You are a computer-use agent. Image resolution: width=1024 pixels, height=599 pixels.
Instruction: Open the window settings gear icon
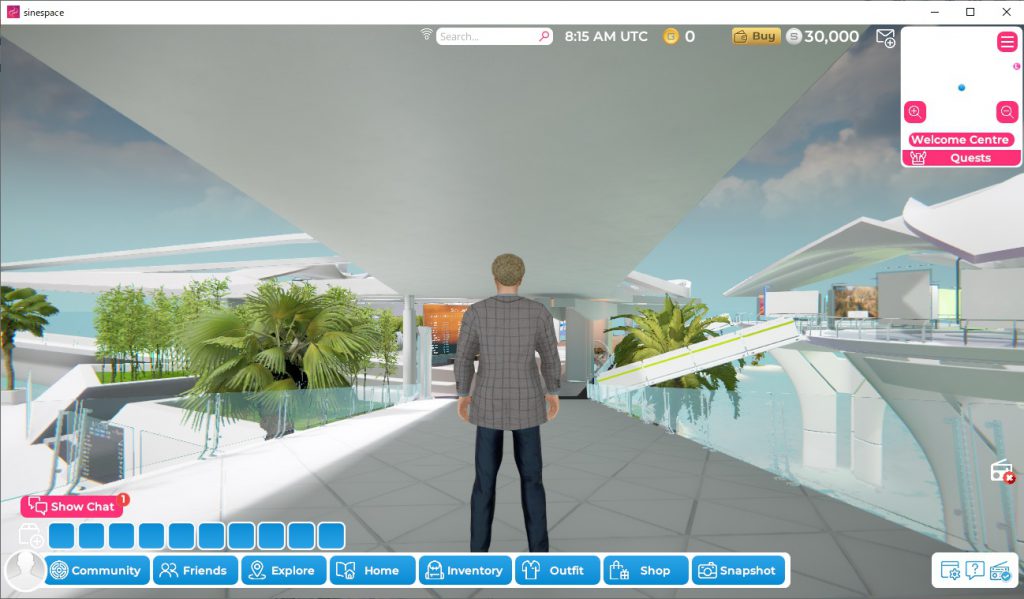(x=950, y=571)
